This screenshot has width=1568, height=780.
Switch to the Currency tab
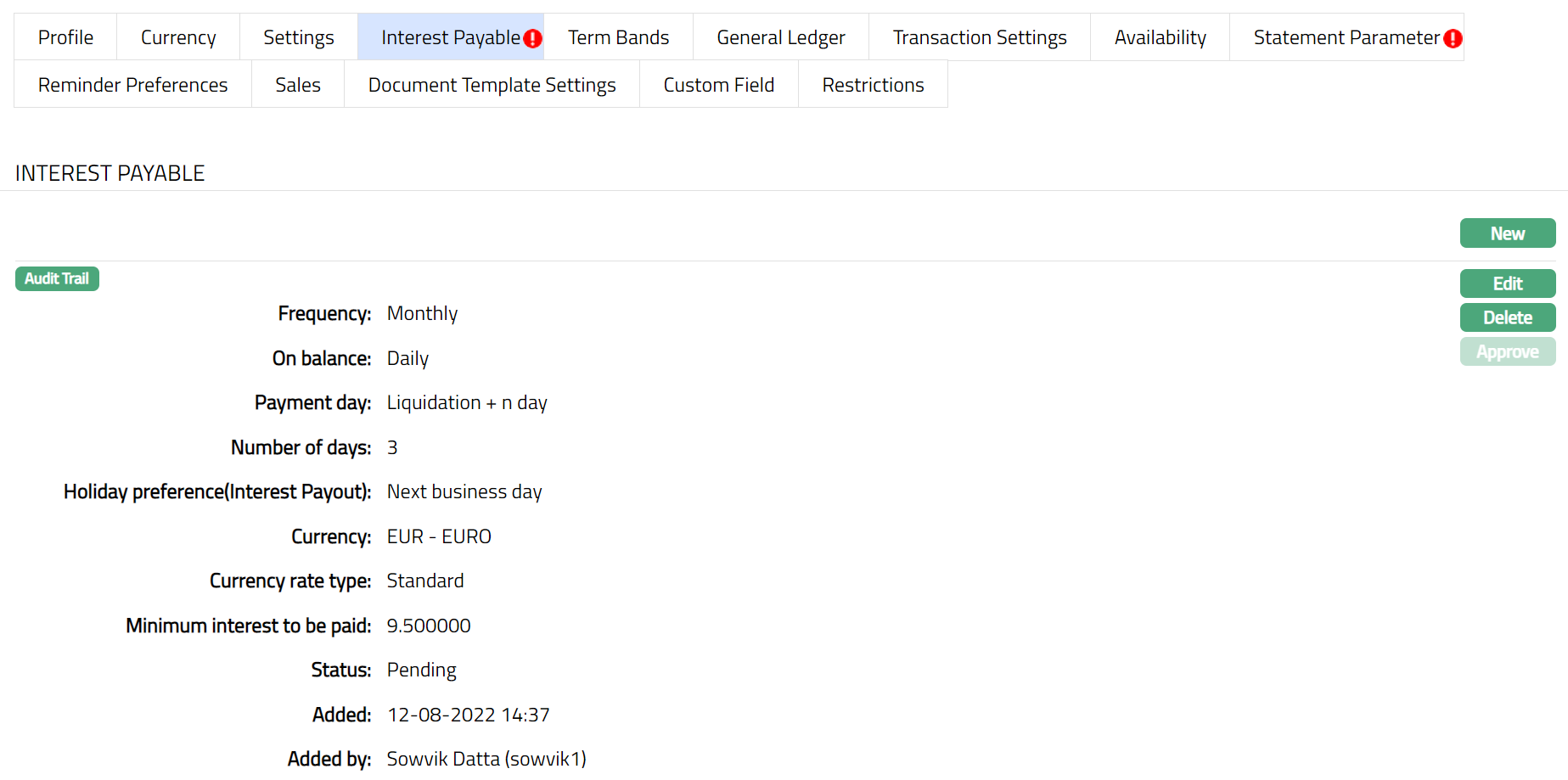pyautogui.click(x=178, y=37)
